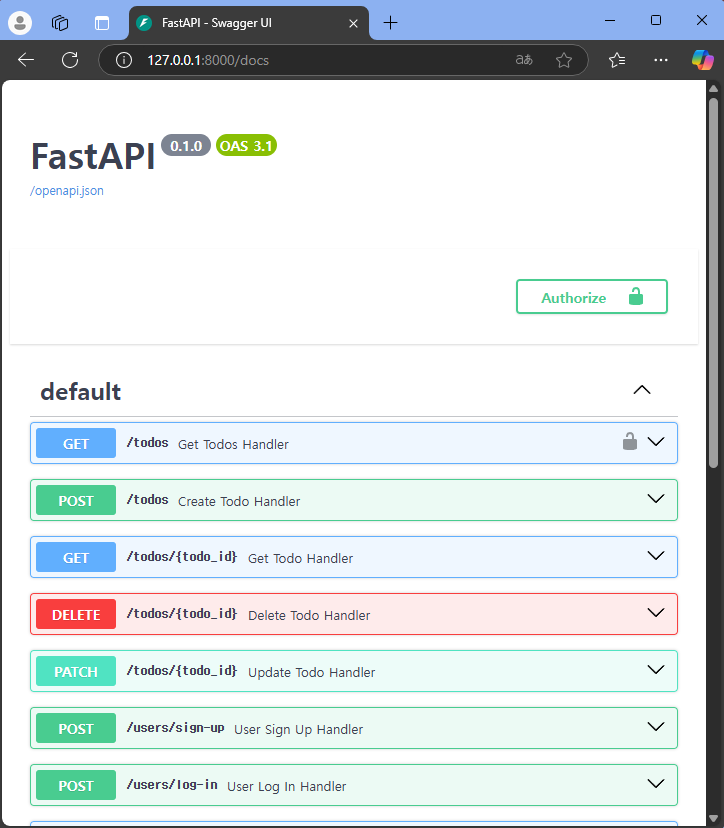The height and width of the screenshot is (828, 724).
Task: Expand the GET /todos operation chevron
Action: point(655,442)
